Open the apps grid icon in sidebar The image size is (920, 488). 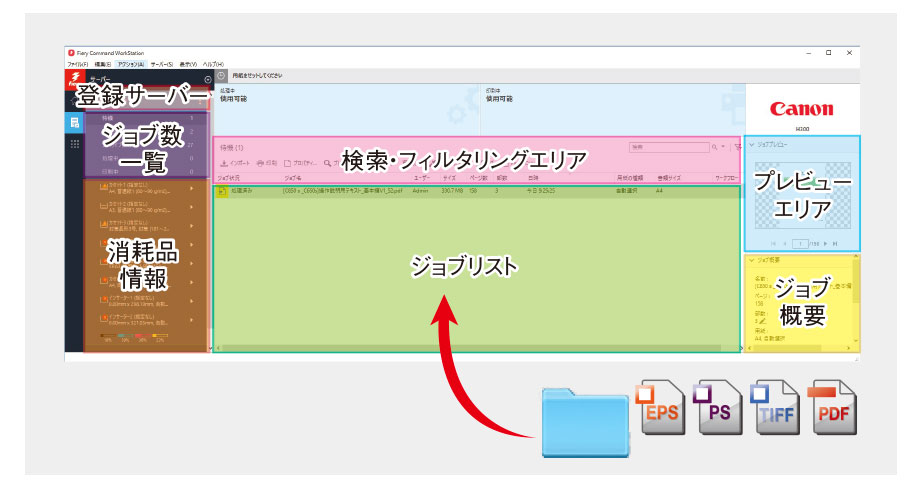coord(74,145)
